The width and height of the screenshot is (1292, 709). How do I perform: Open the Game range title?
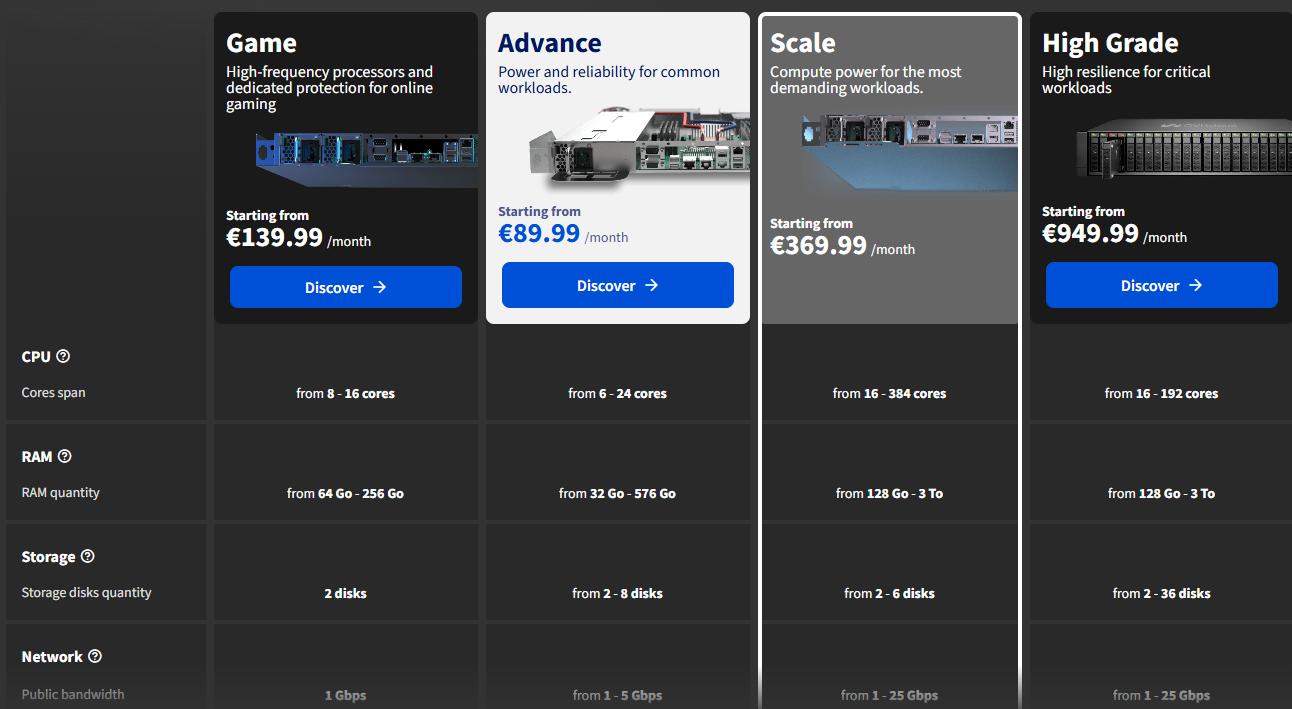point(261,43)
